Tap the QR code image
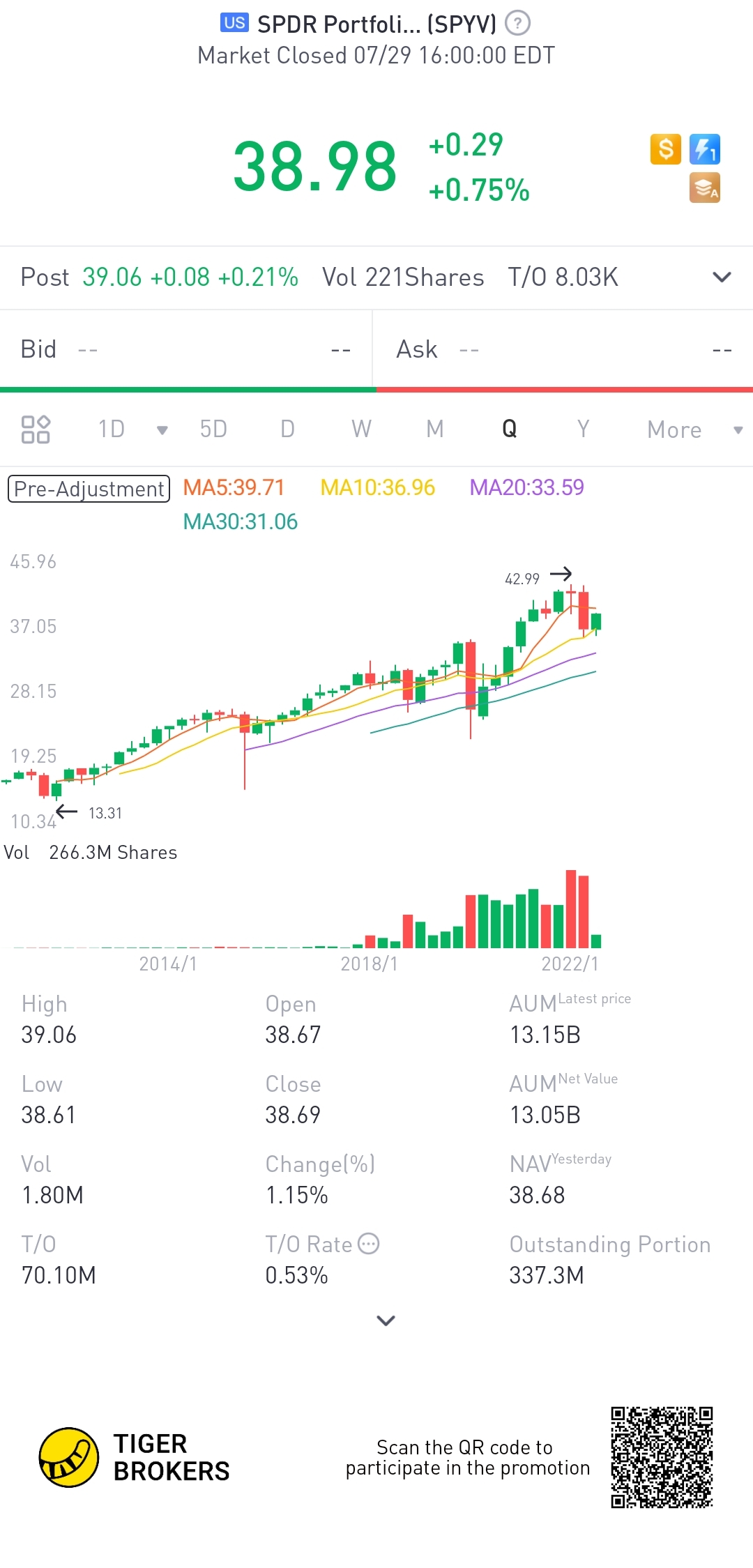This screenshot has width=753, height=1568. pyautogui.click(x=662, y=1457)
